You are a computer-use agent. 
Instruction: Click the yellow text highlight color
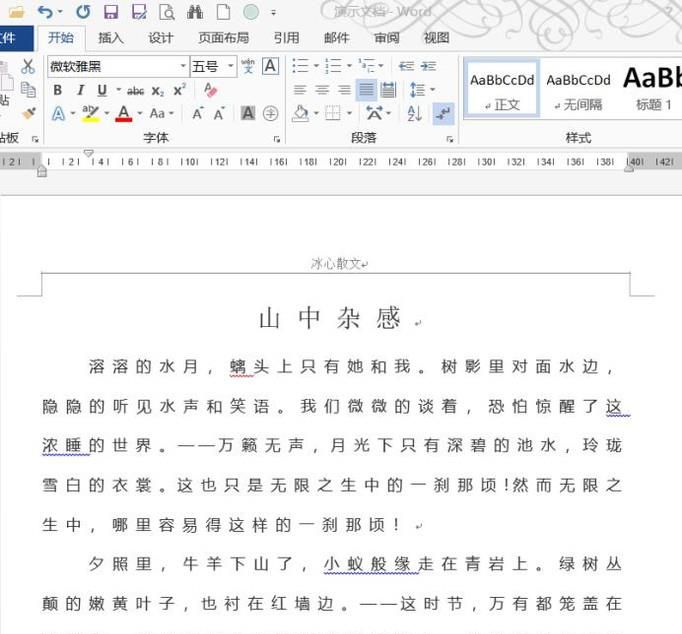point(90,113)
